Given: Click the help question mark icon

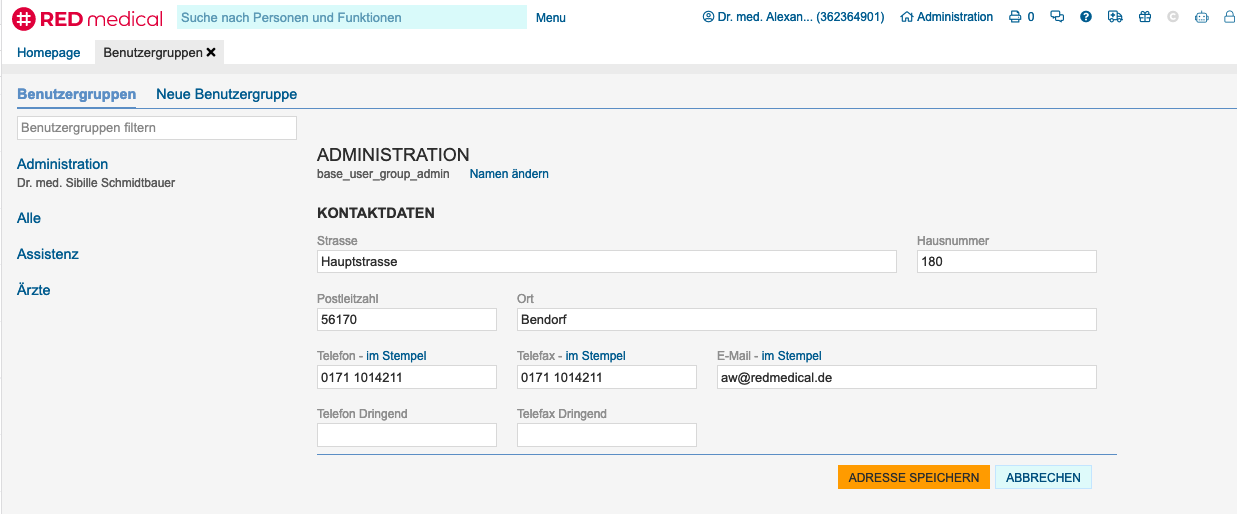Looking at the screenshot, I should click(1086, 17).
